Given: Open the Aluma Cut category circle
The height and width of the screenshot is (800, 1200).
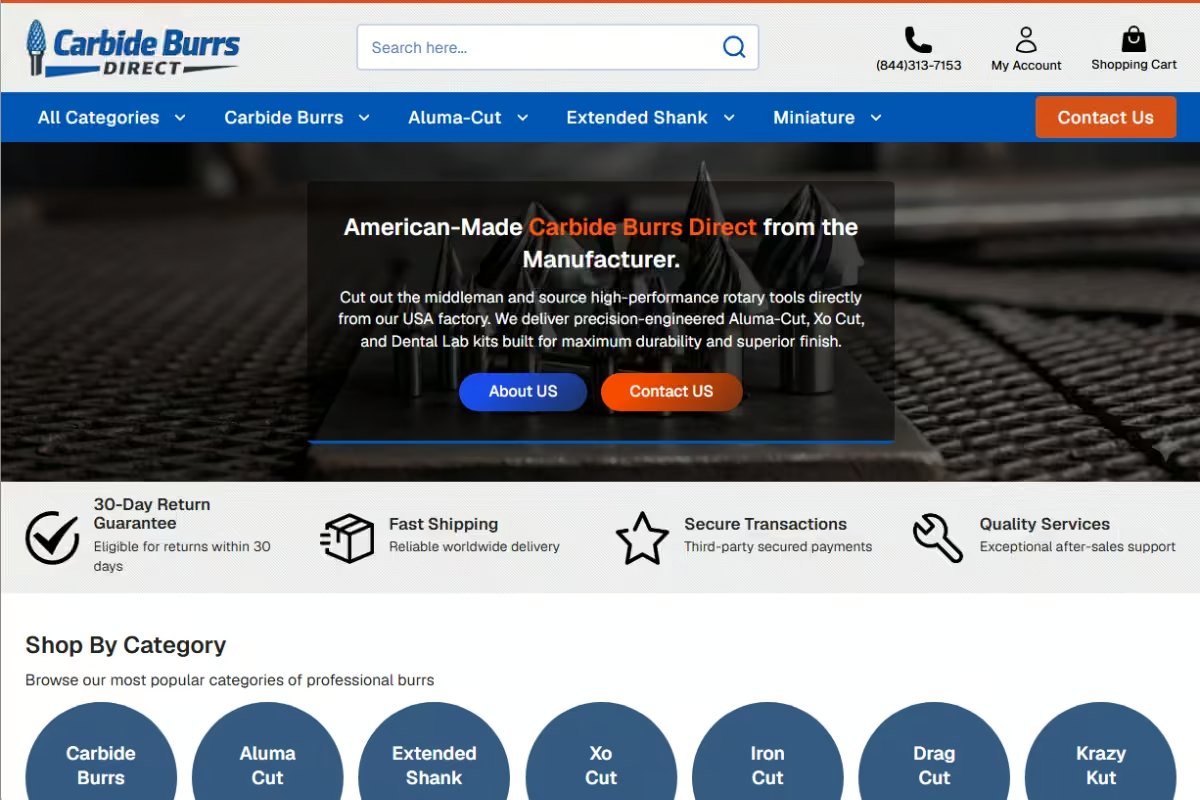Looking at the screenshot, I should click(x=267, y=752).
